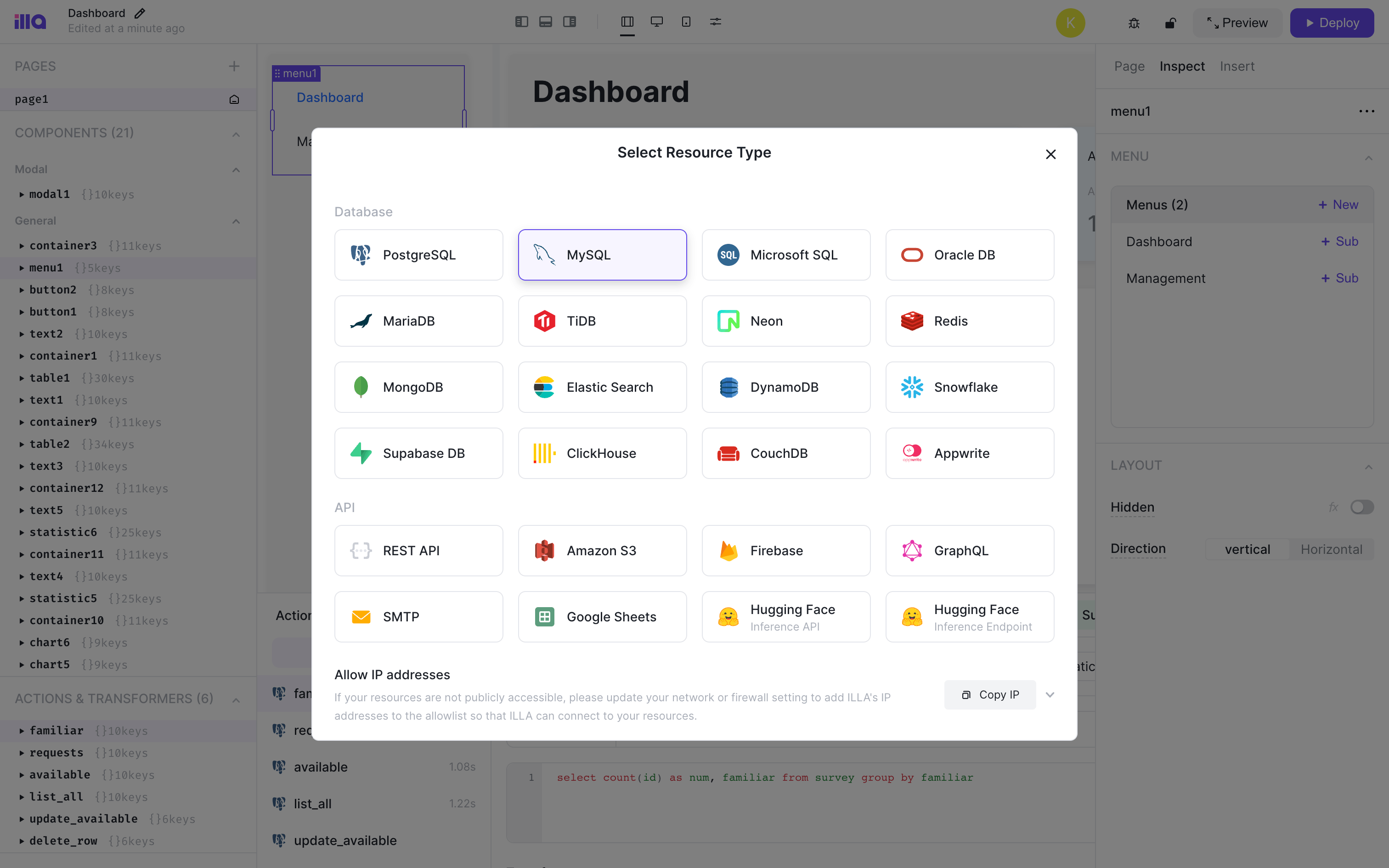Pick the Oracle DB resource
The height and width of the screenshot is (868, 1389).
(970, 255)
